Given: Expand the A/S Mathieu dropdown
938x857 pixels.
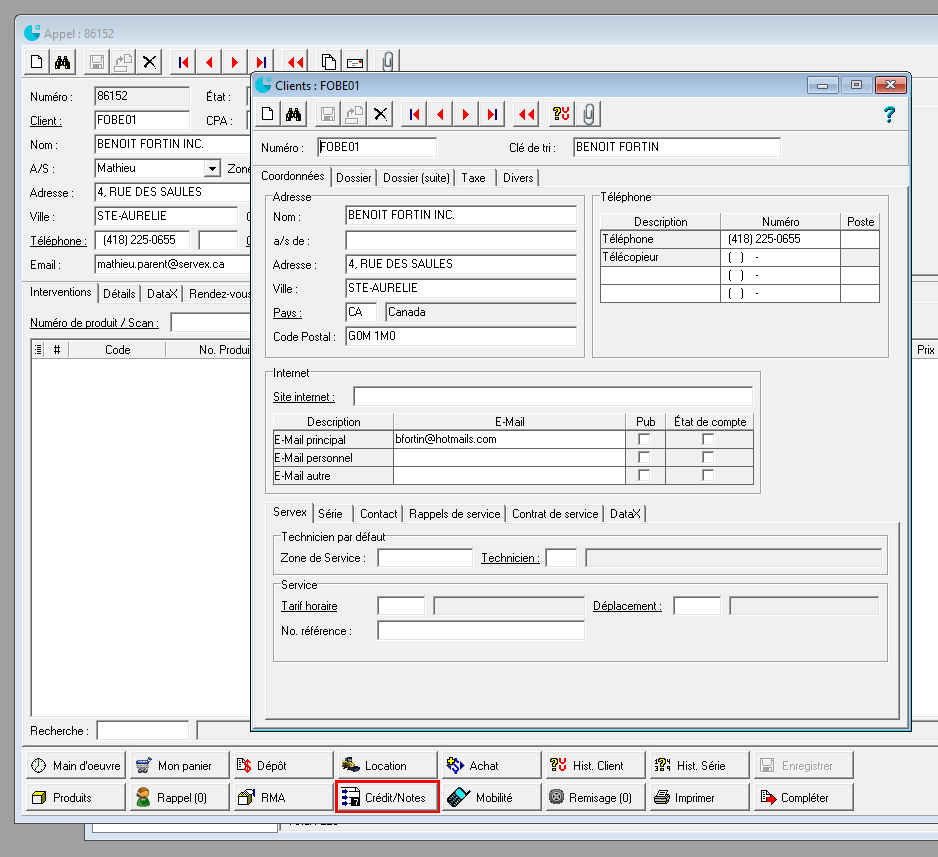Looking at the screenshot, I should point(212,169).
